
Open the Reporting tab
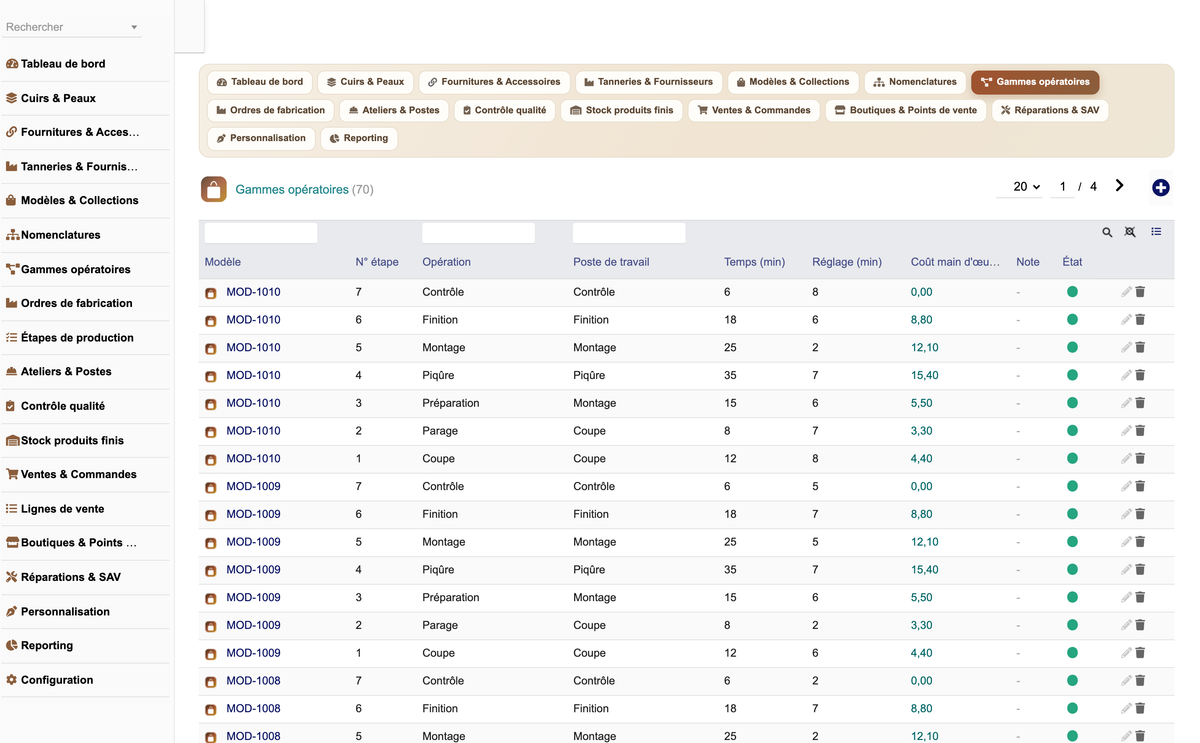pyautogui.click(x=359, y=138)
